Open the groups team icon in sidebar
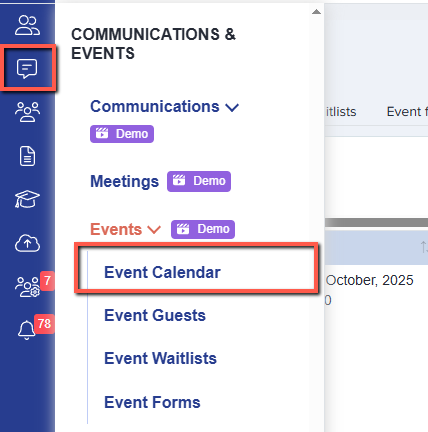428x432 pixels. pyautogui.click(x=27, y=112)
